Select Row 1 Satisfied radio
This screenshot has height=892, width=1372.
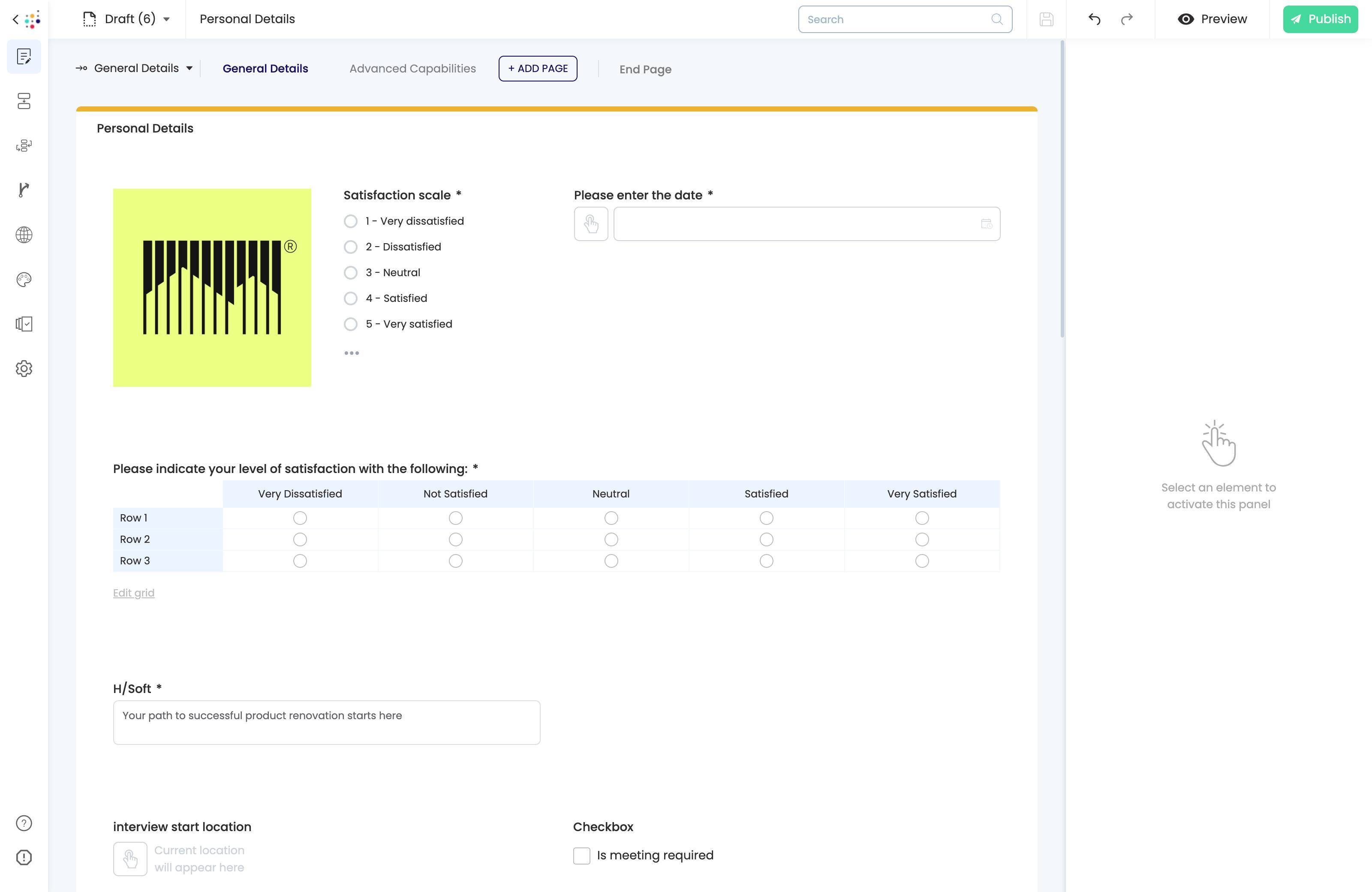(766, 518)
